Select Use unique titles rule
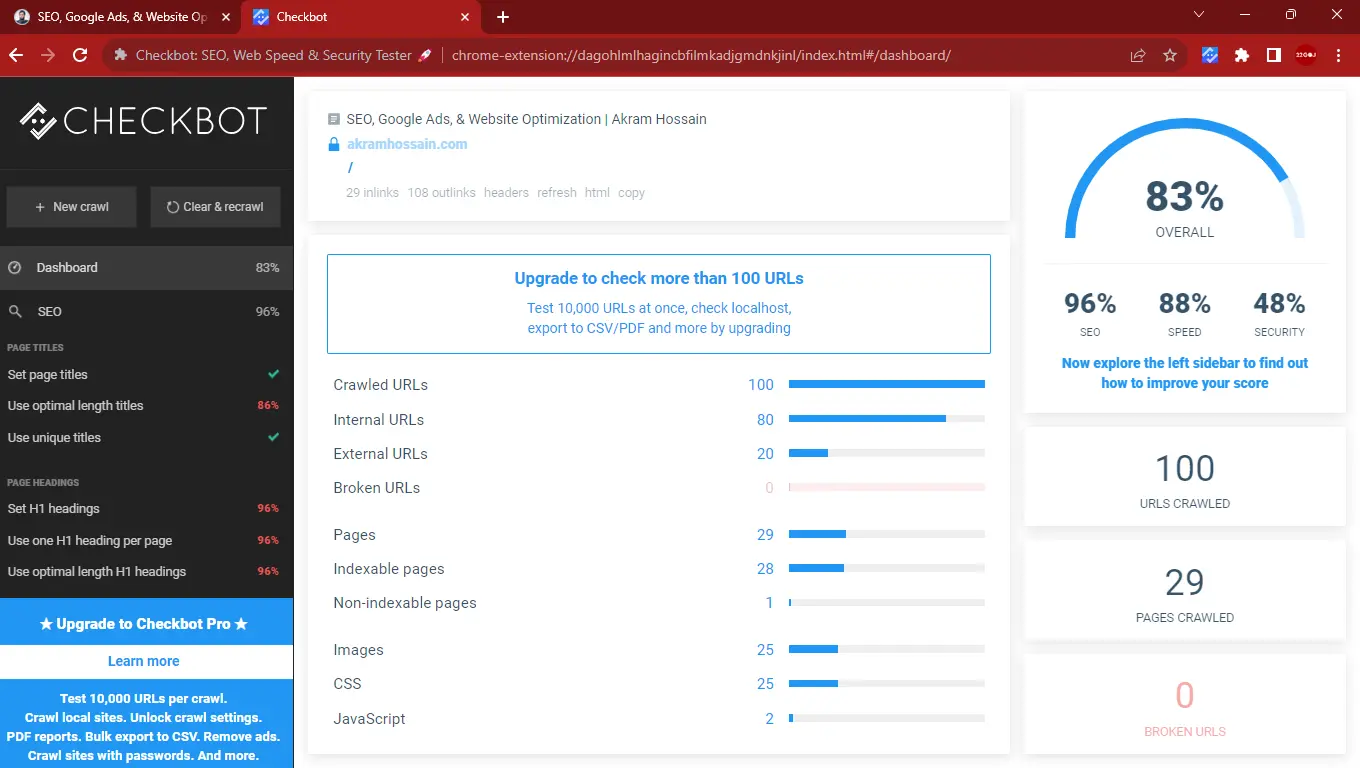The image size is (1360, 768). 146,438
